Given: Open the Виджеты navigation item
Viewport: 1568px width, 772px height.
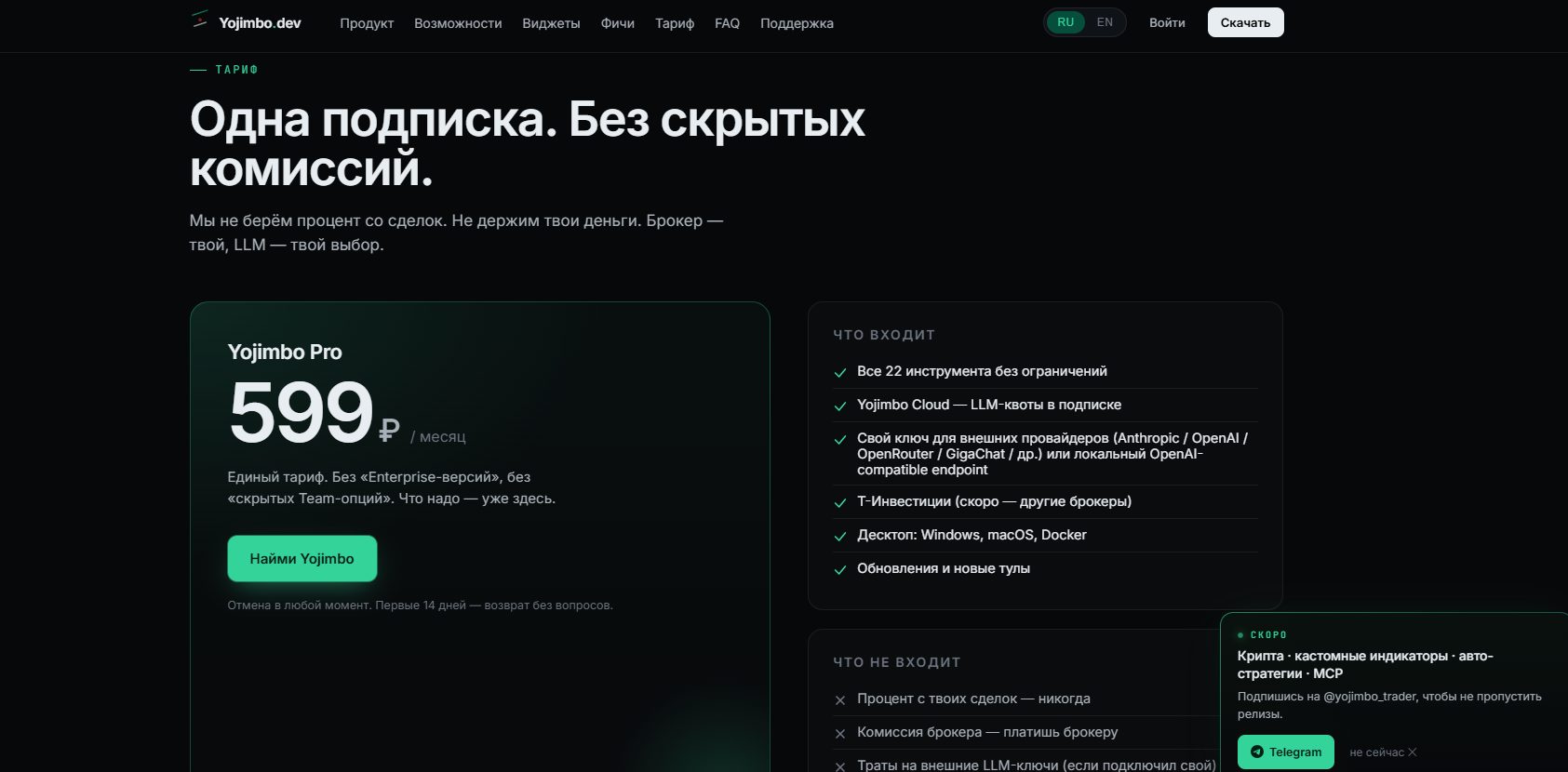Looking at the screenshot, I should pos(551,23).
